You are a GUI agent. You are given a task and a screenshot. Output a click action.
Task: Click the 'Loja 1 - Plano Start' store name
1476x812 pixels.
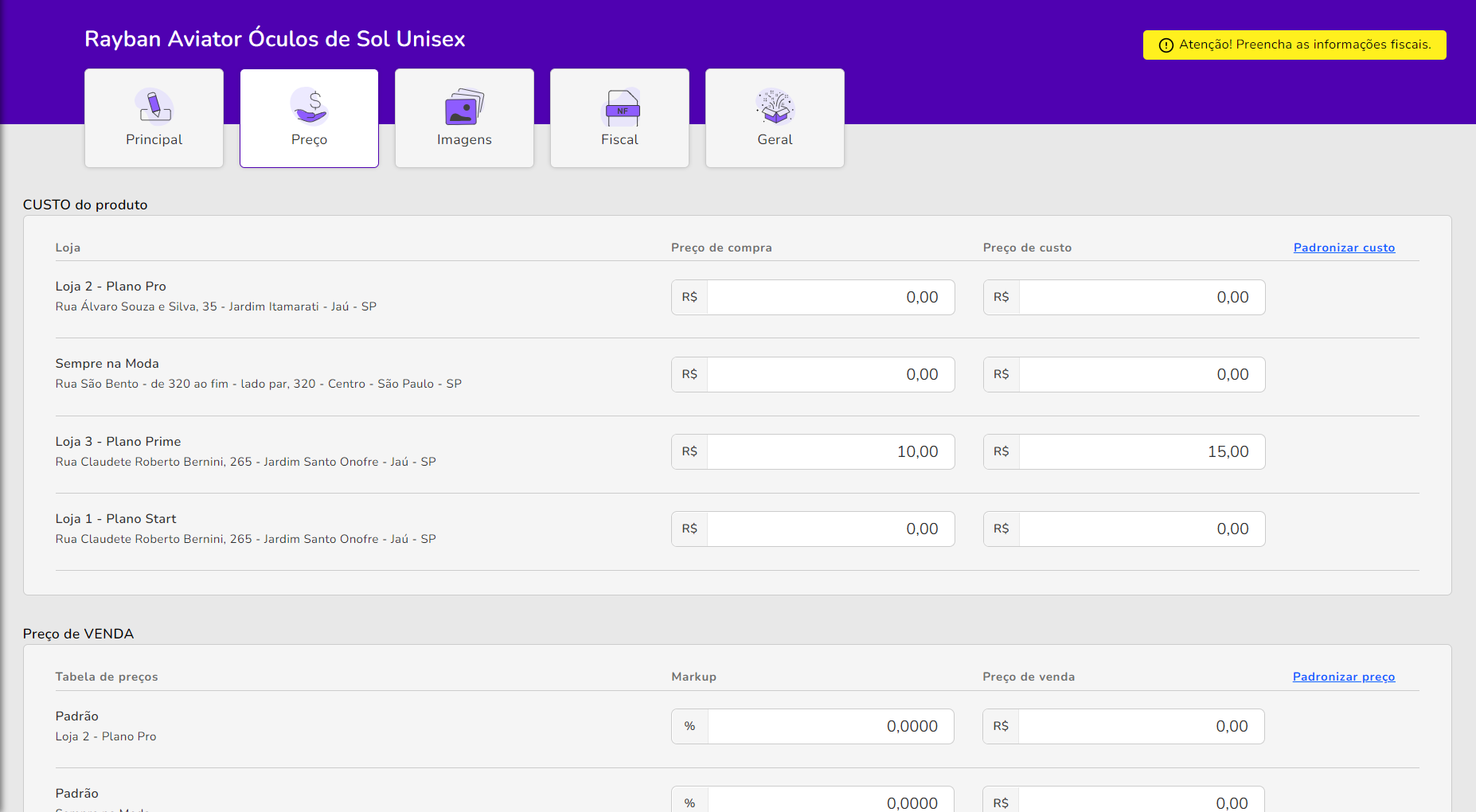[x=115, y=518]
